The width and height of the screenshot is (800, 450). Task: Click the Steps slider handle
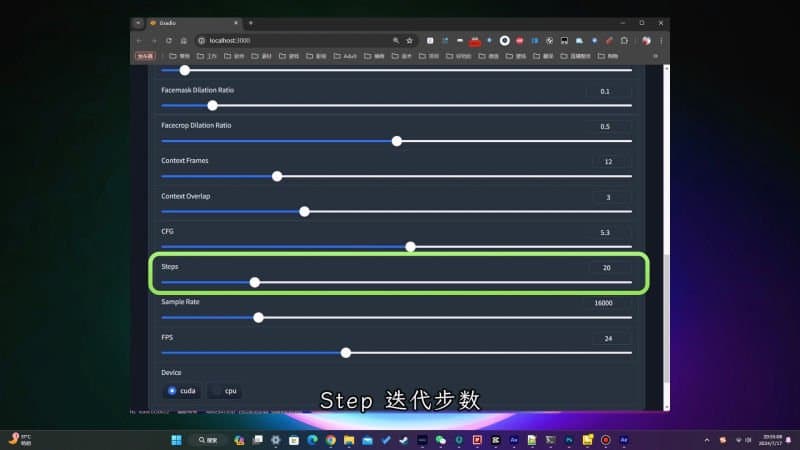coord(254,282)
